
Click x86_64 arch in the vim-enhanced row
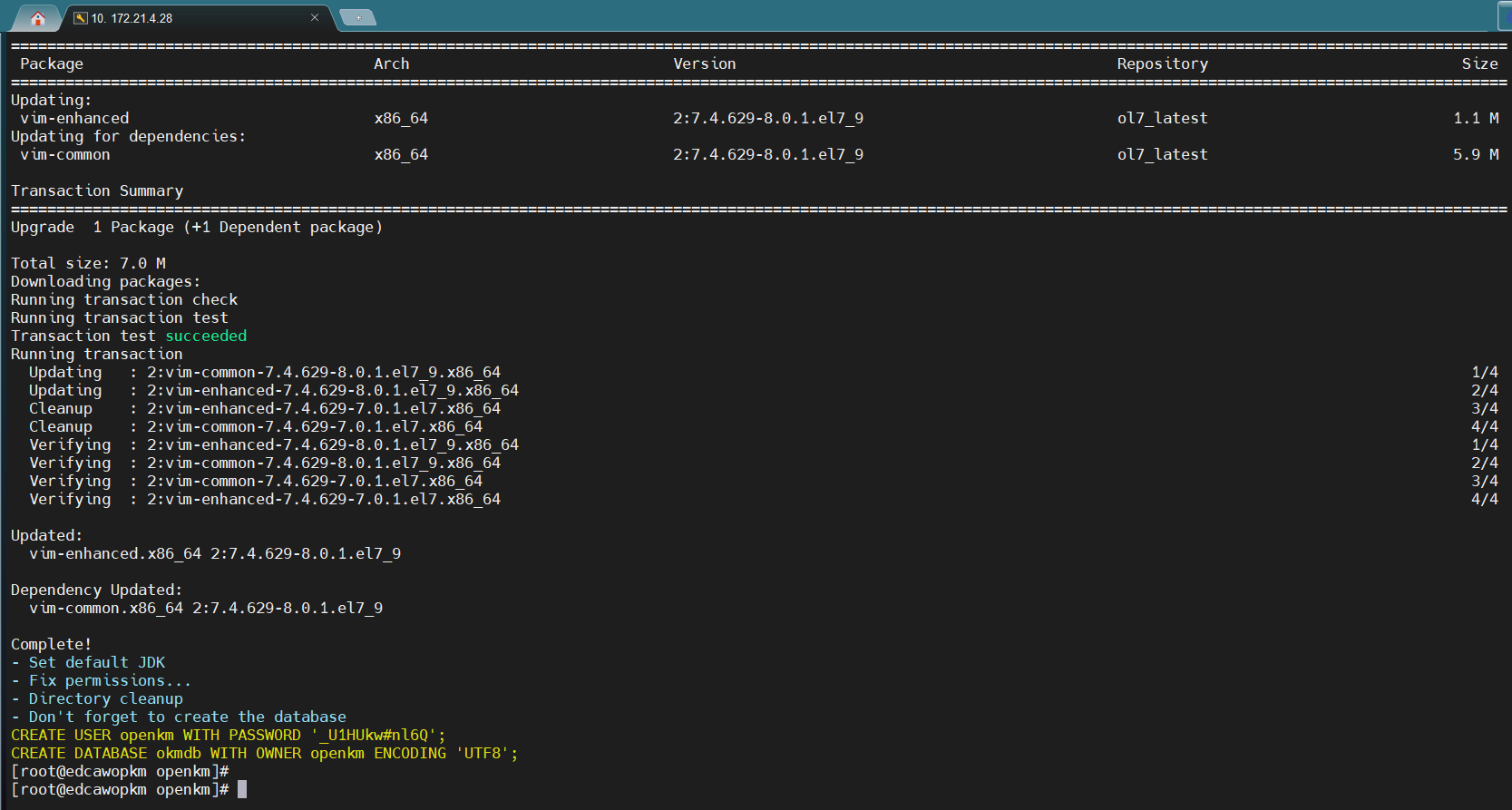click(401, 118)
